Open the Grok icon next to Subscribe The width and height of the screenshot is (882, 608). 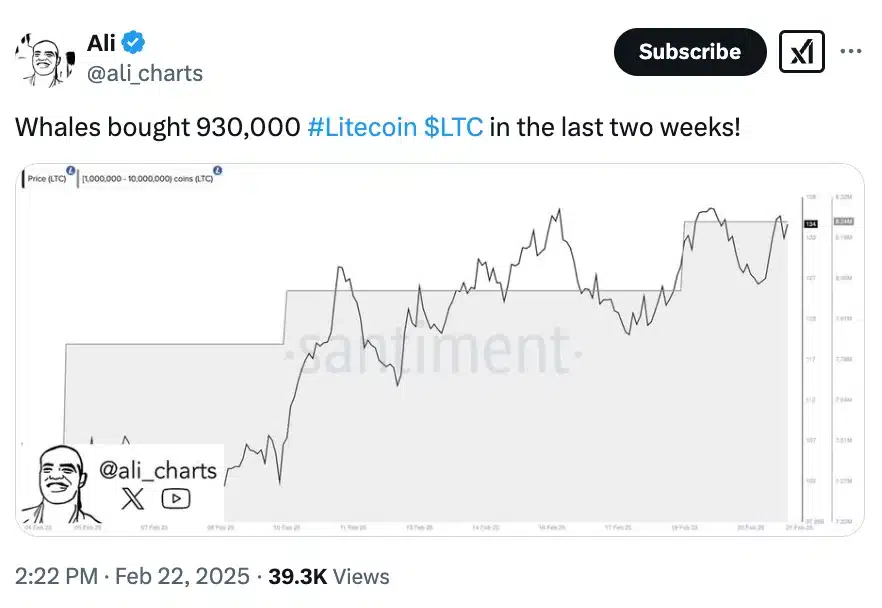[x=802, y=52]
